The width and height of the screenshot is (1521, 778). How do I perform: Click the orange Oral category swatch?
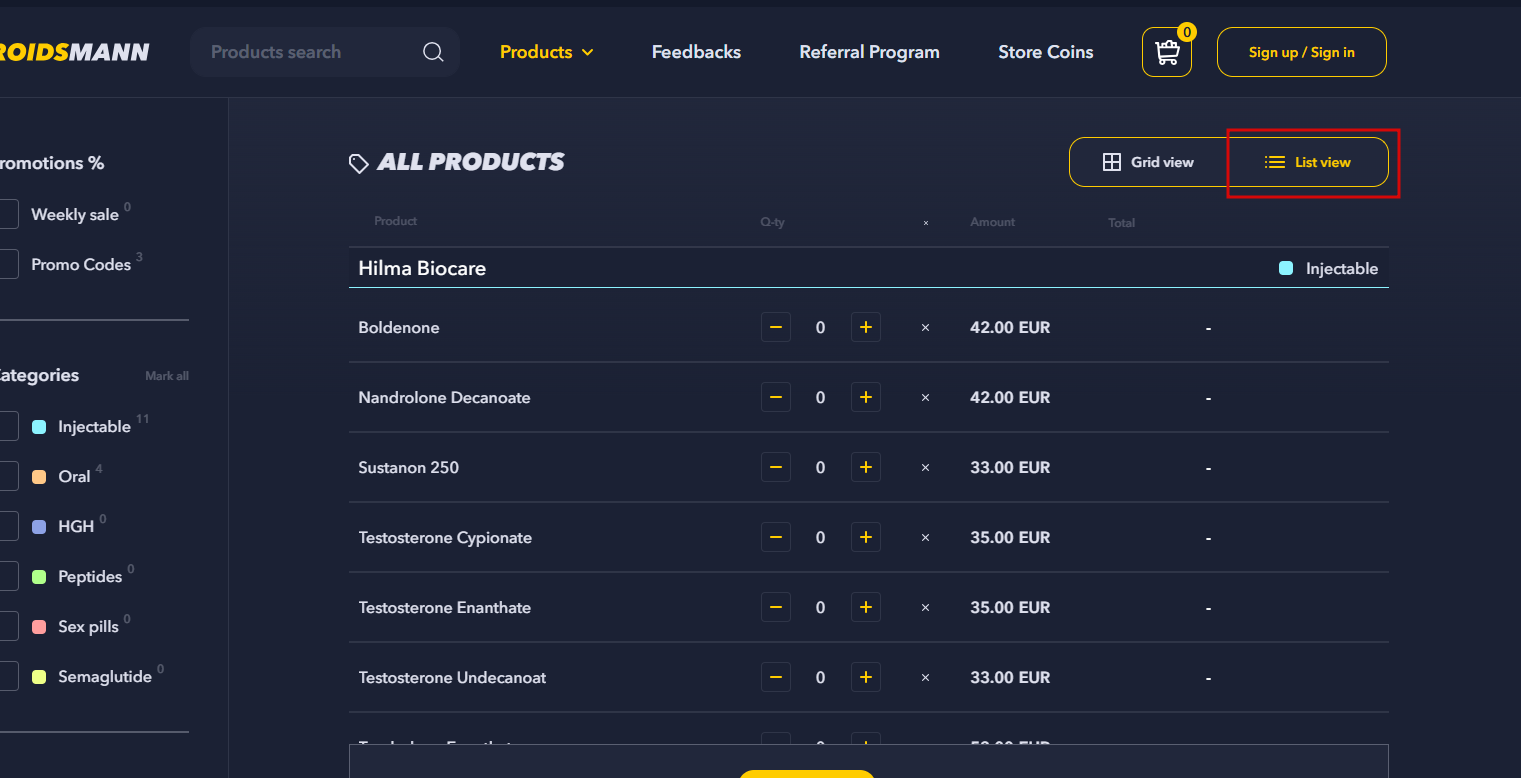(39, 477)
